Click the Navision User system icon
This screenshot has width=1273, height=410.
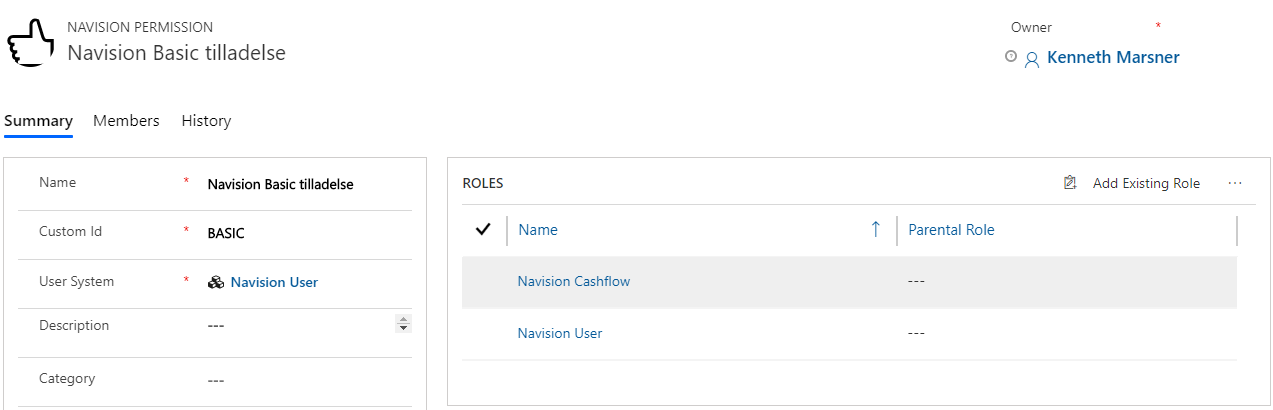click(216, 283)
